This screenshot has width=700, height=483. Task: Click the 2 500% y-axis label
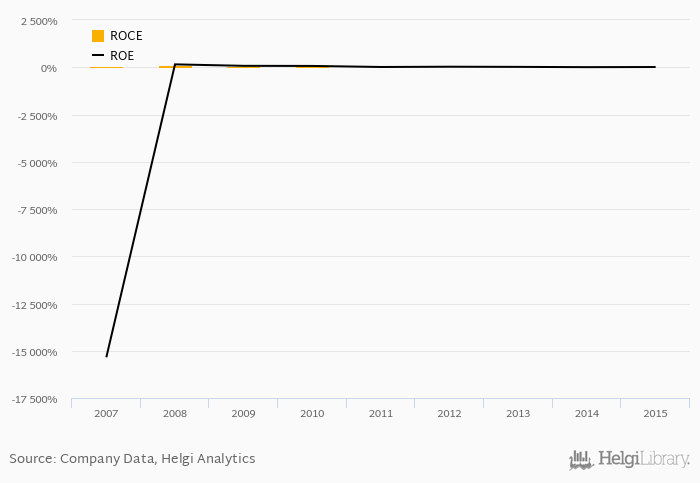39,21
